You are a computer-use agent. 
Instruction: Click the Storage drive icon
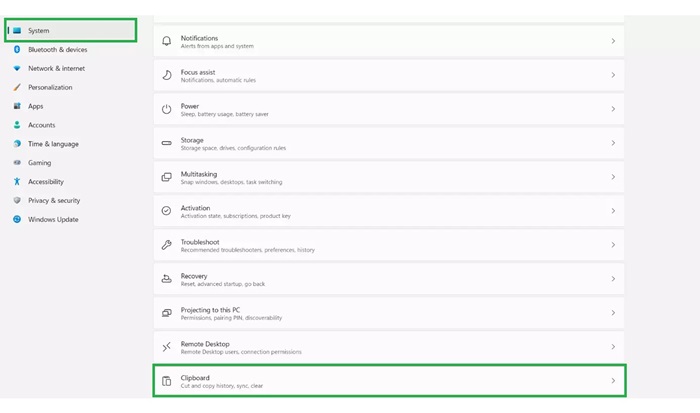point(167,143)
